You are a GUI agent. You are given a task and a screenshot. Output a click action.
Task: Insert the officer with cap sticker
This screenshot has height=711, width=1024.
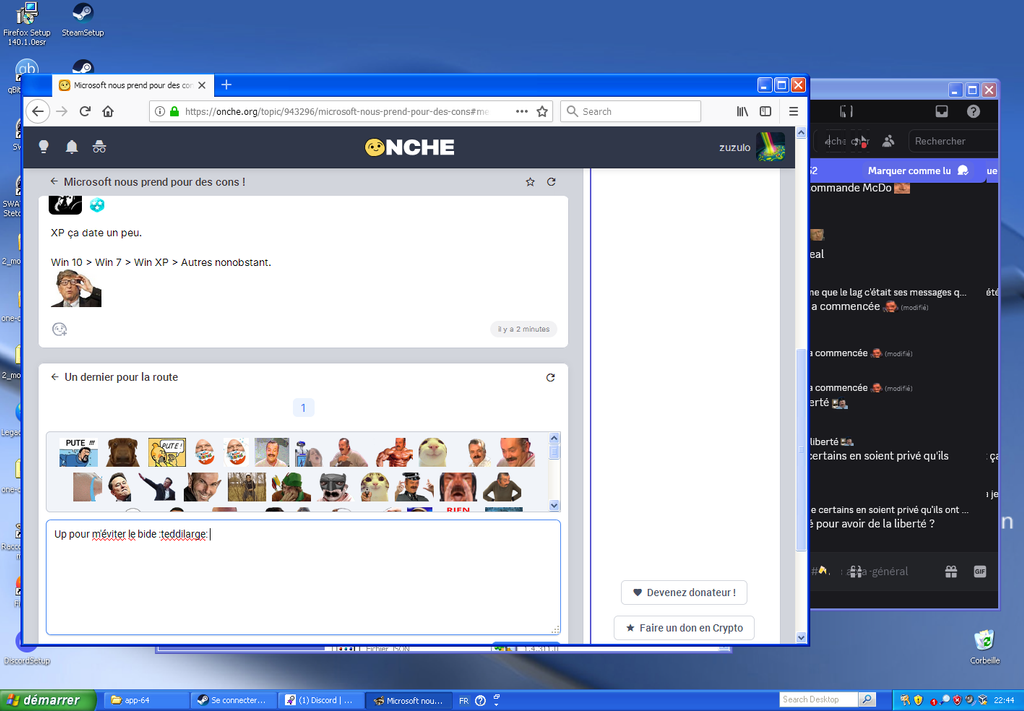pos(414,487)
